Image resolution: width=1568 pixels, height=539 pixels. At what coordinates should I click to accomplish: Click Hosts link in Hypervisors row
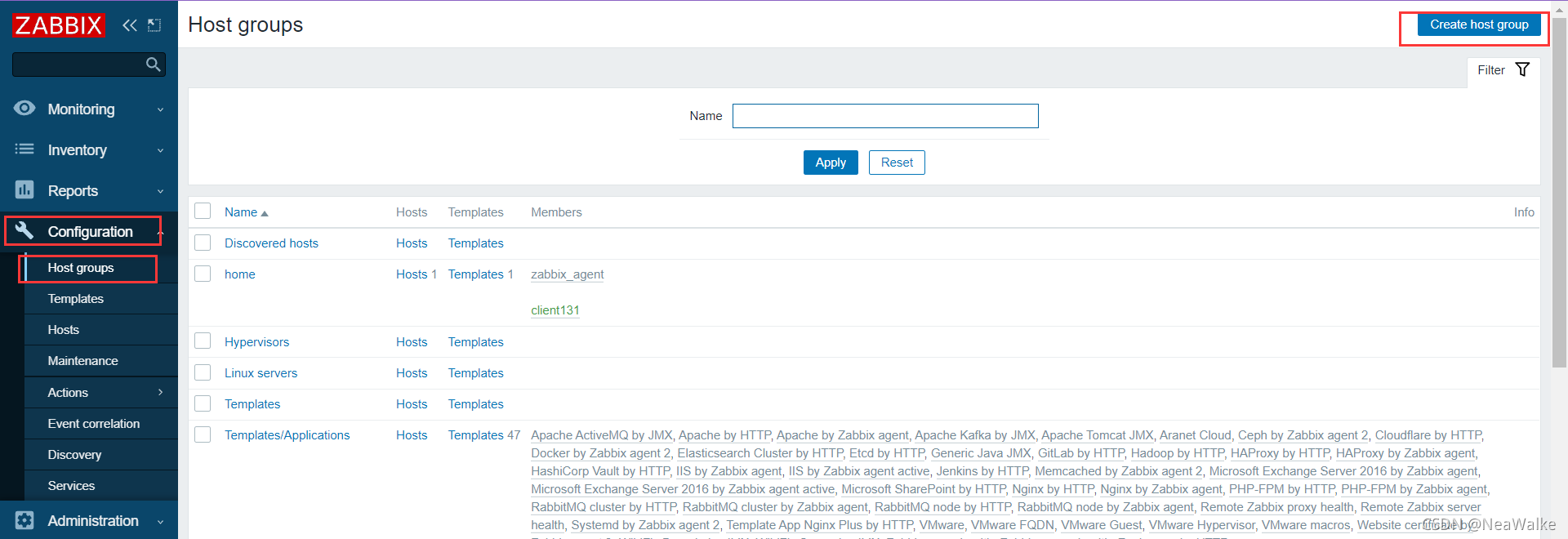coord(412,342)
